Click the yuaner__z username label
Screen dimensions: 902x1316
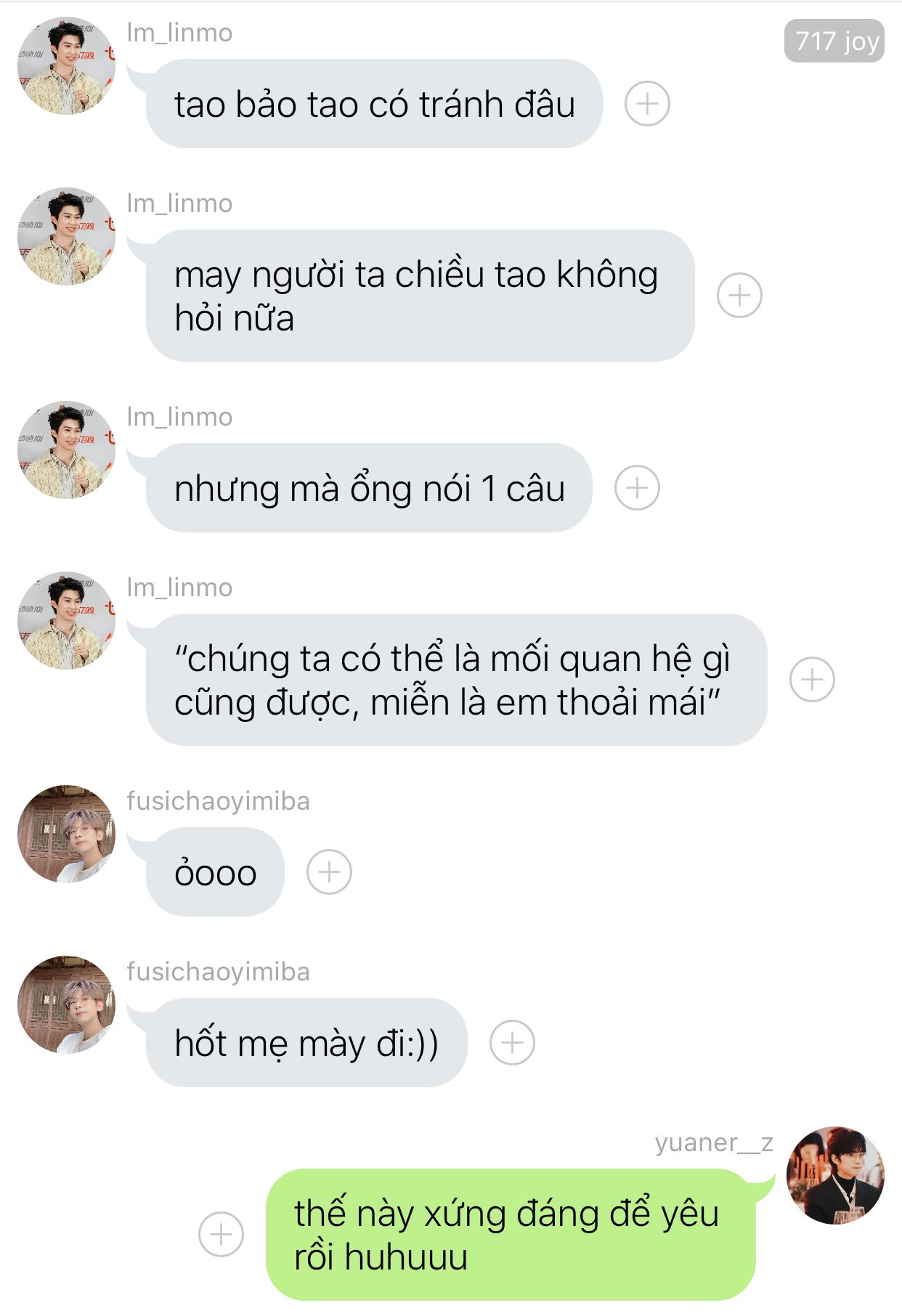coord(714,1143)
